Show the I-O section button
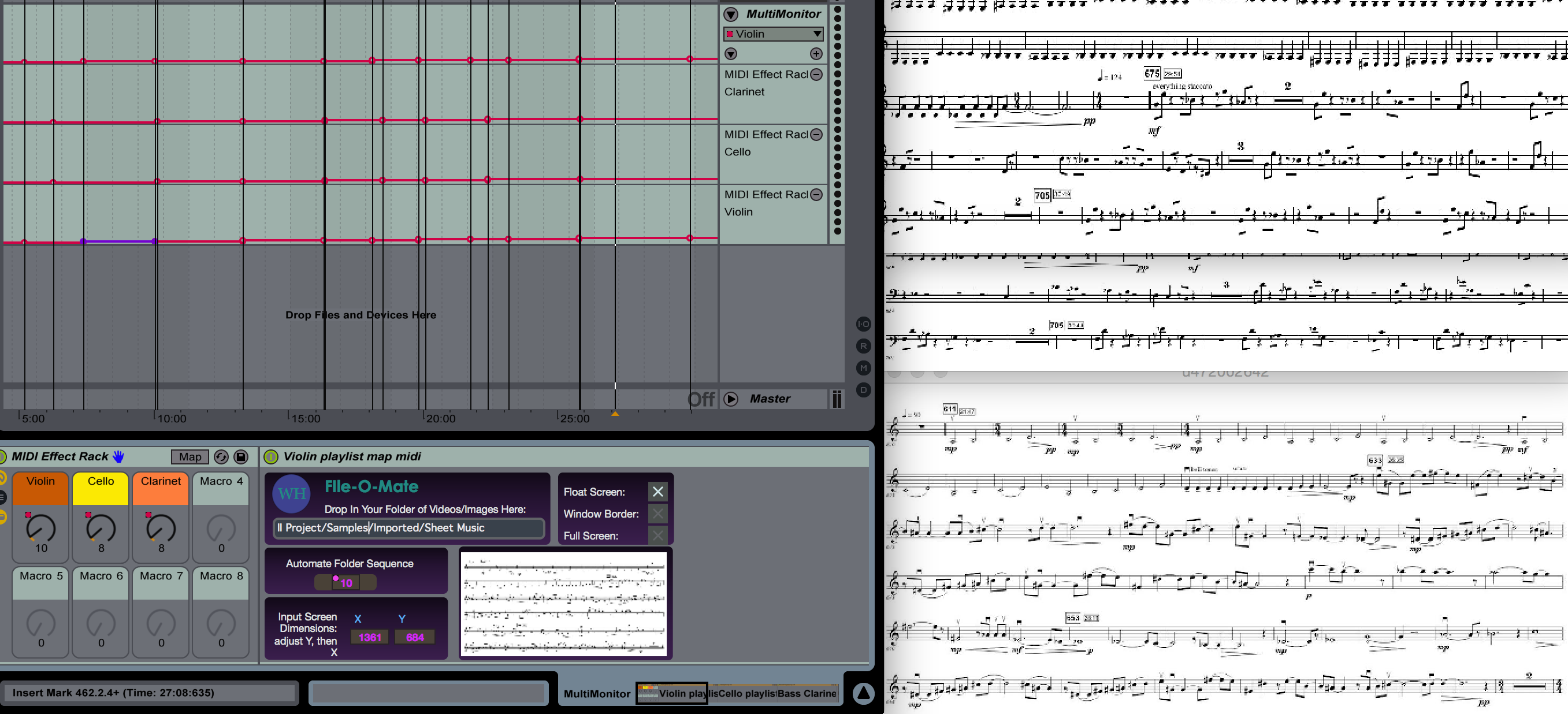This screenshot has height=714, width=1568. (863, 324)
